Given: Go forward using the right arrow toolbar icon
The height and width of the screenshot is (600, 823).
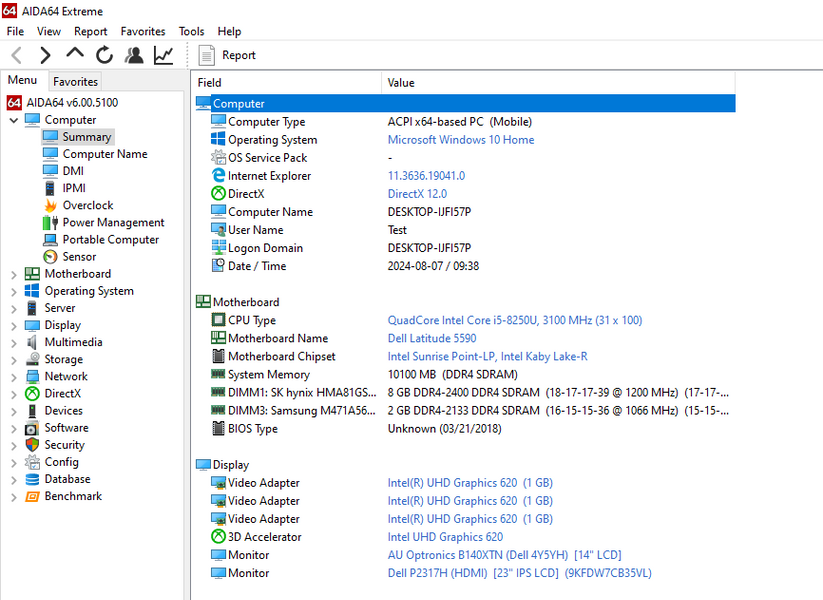Looking at the screenshot, I should pos(46,55).
